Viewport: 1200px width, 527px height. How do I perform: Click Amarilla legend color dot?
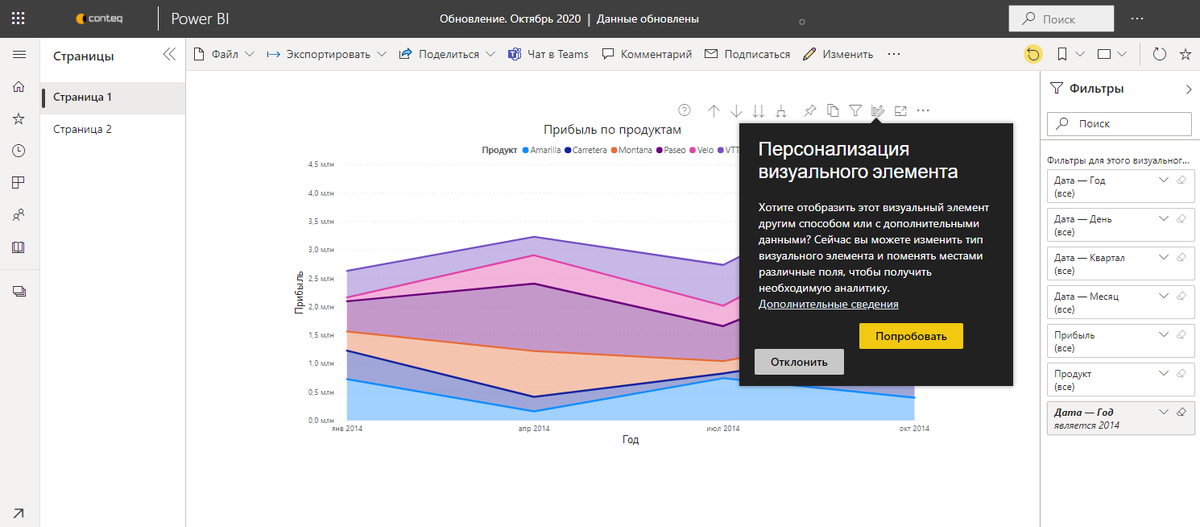(525, 150)
